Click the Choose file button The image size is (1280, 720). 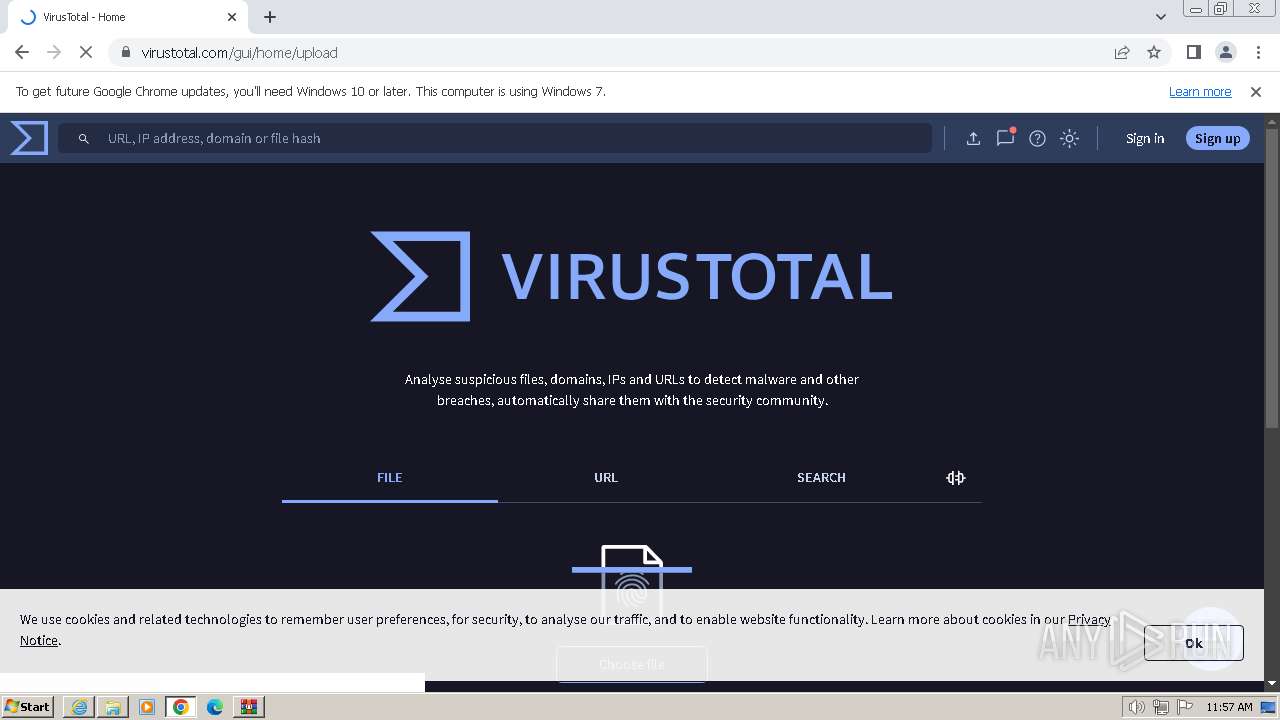click(x=631, y=665)
